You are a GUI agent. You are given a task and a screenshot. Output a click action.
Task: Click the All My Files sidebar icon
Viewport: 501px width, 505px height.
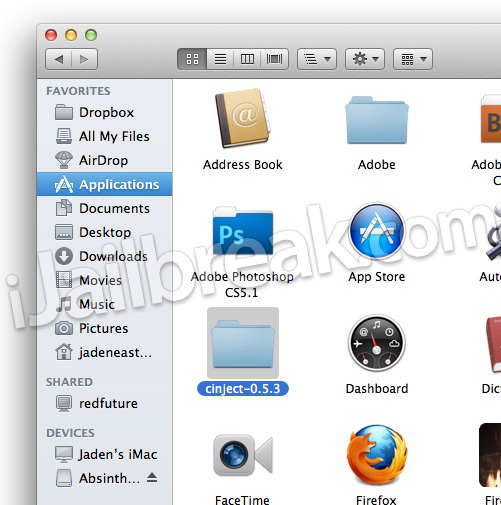coord(64,136)
